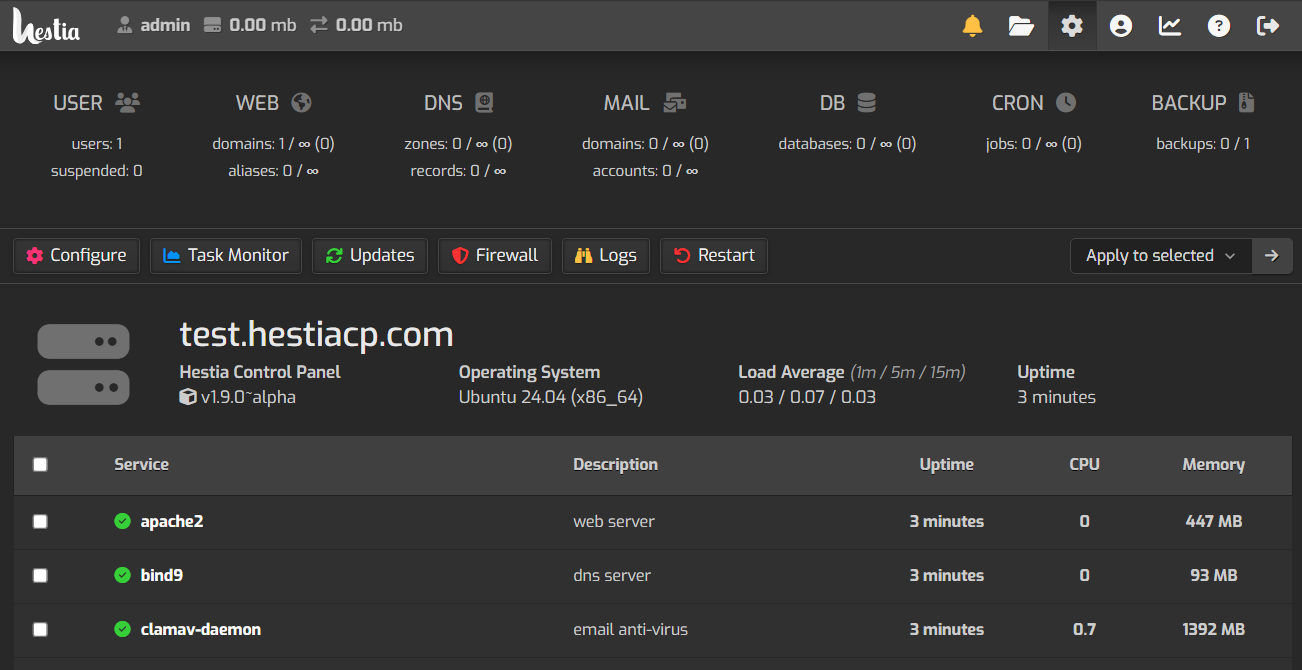Viewport: 1302px width, 670px height.
Task: Click the book icon beside DNS
Action: tap(484, 102)
